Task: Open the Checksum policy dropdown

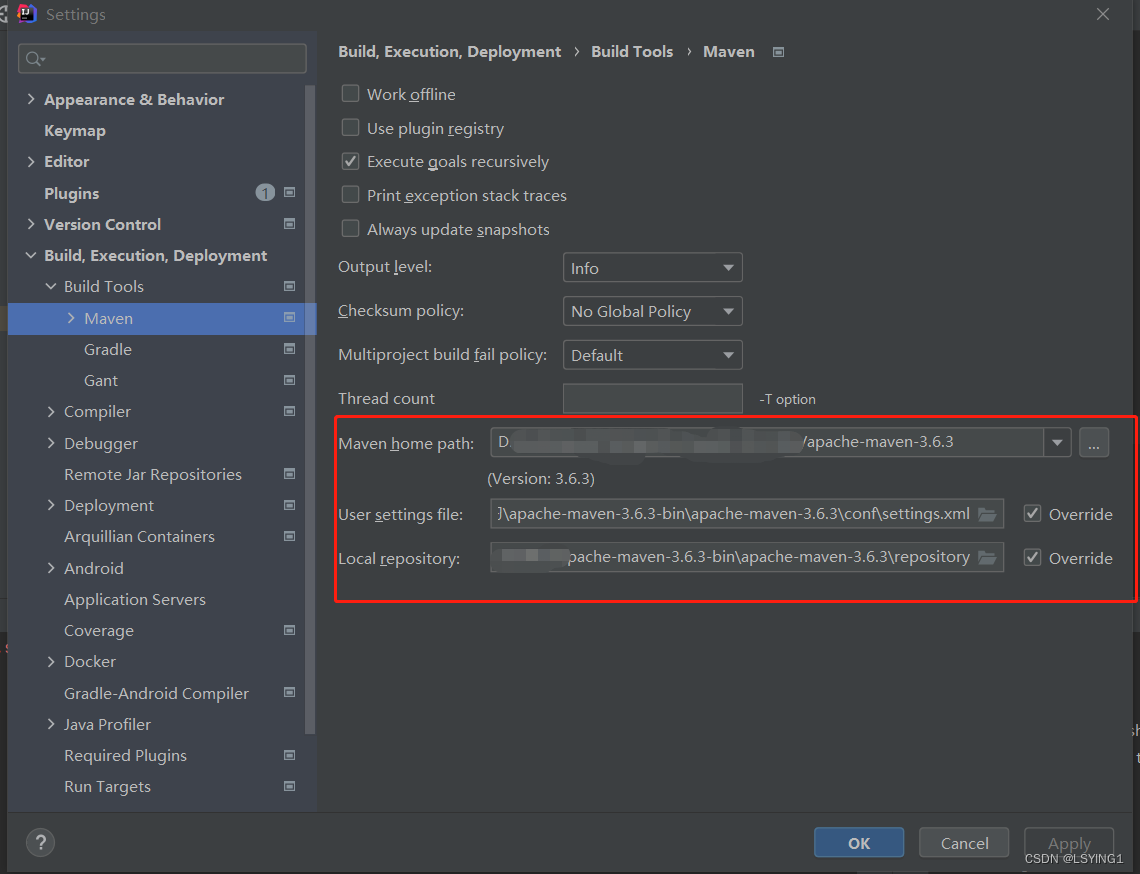Action: 652,311
